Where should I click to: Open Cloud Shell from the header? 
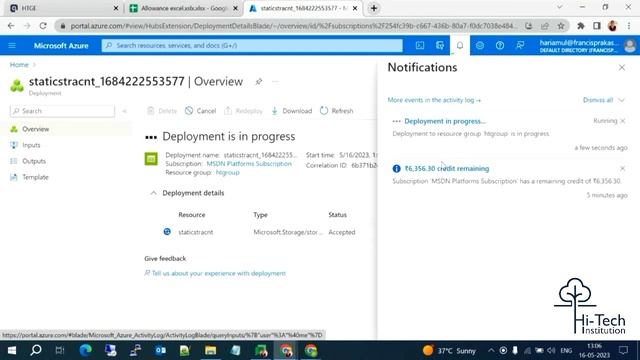[420, 45]
